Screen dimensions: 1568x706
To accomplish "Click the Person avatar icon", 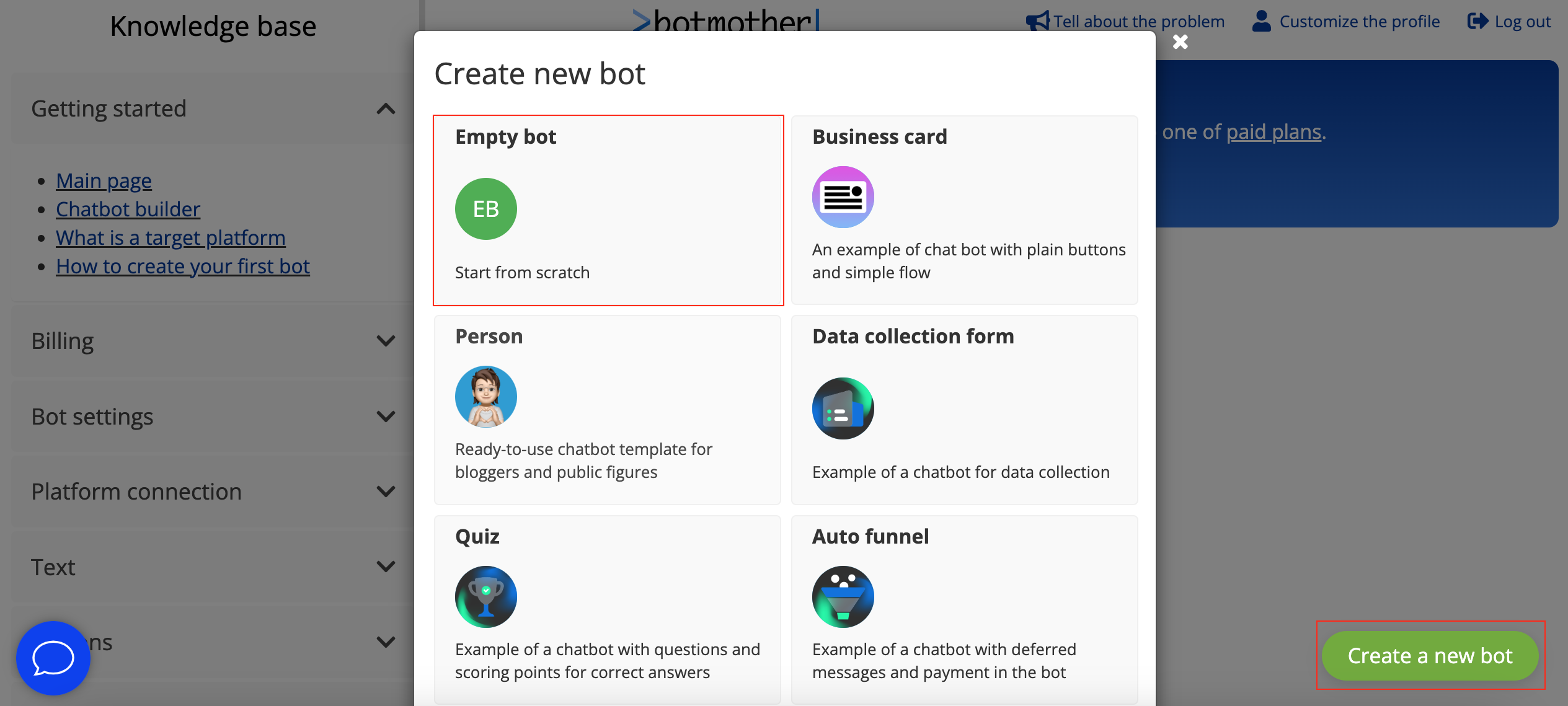I will [x=485, y=396].
